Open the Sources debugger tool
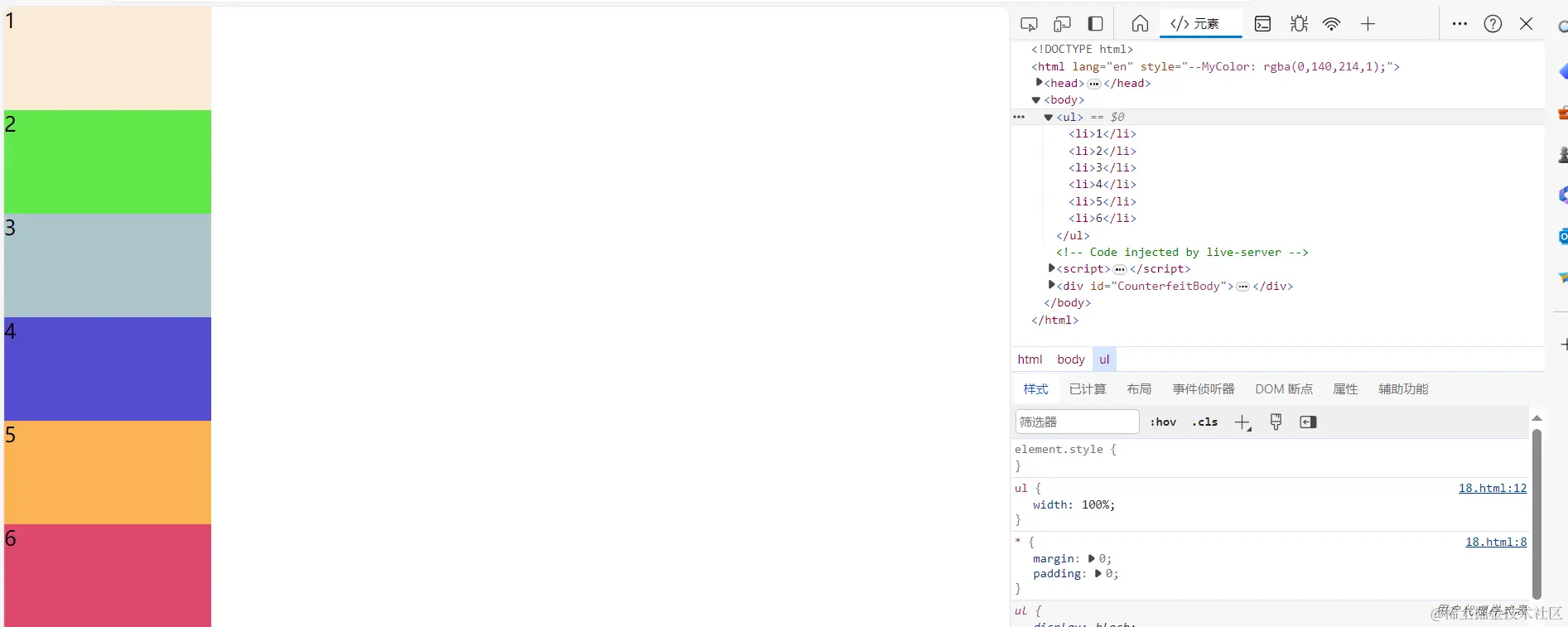This screenshot has height=627, width=1568. coord(1299,24)
